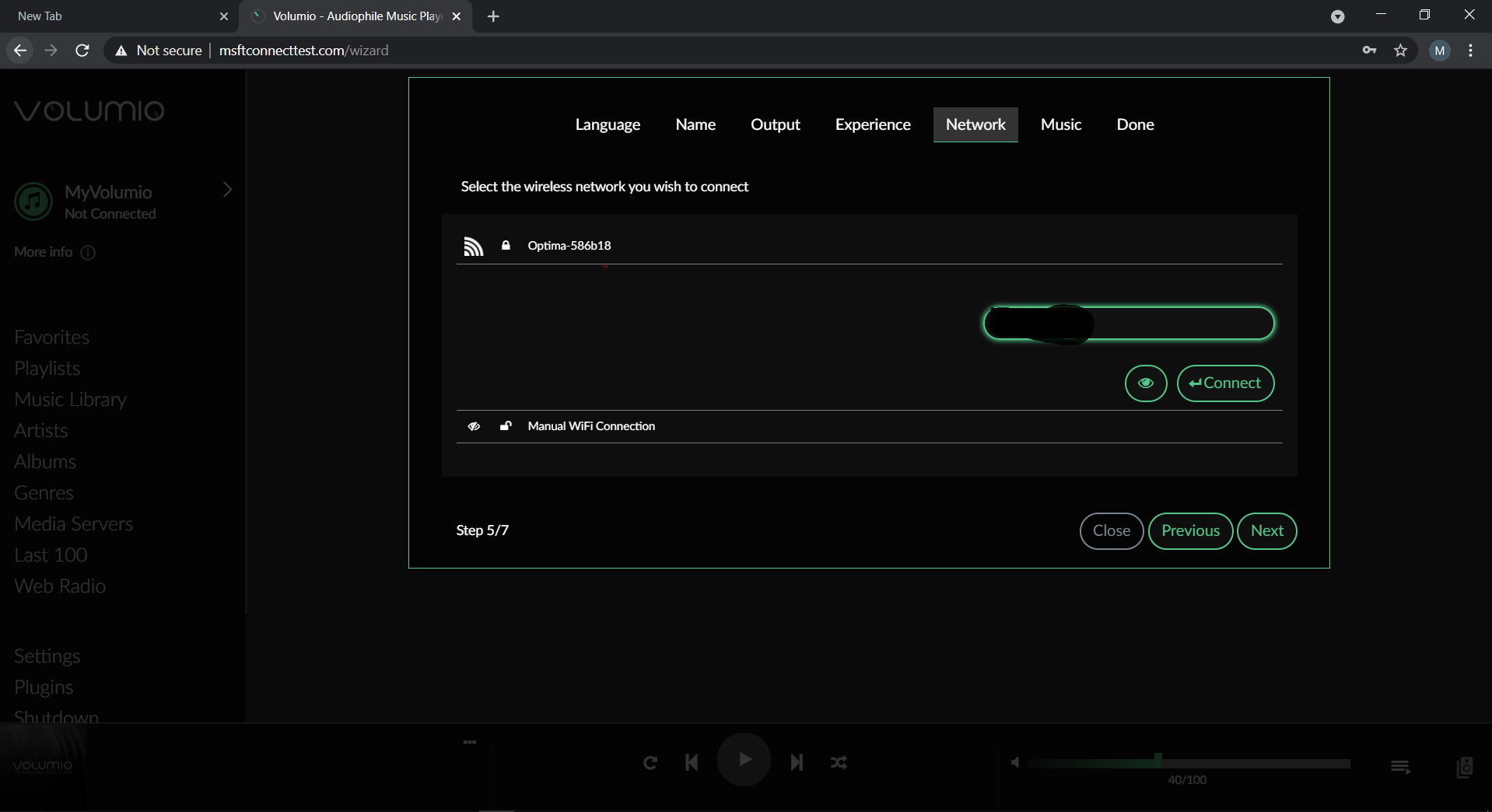Open Playlists in sidebar
This screenshot has height=812, width=1492.
coord(47,368)
